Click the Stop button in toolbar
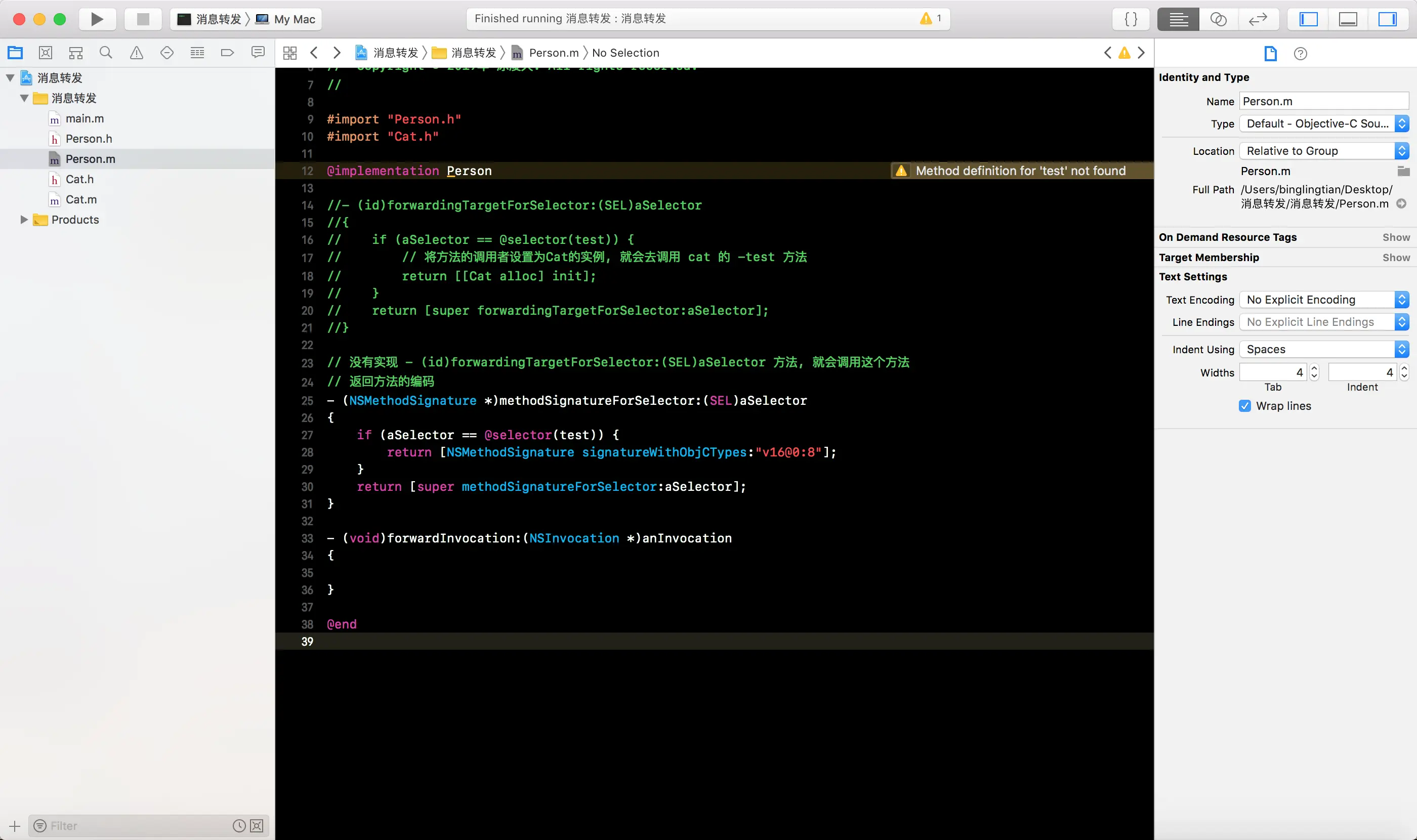Viewport: 1417px width, 840px height. pyautogui.click(x=143, y=19)
